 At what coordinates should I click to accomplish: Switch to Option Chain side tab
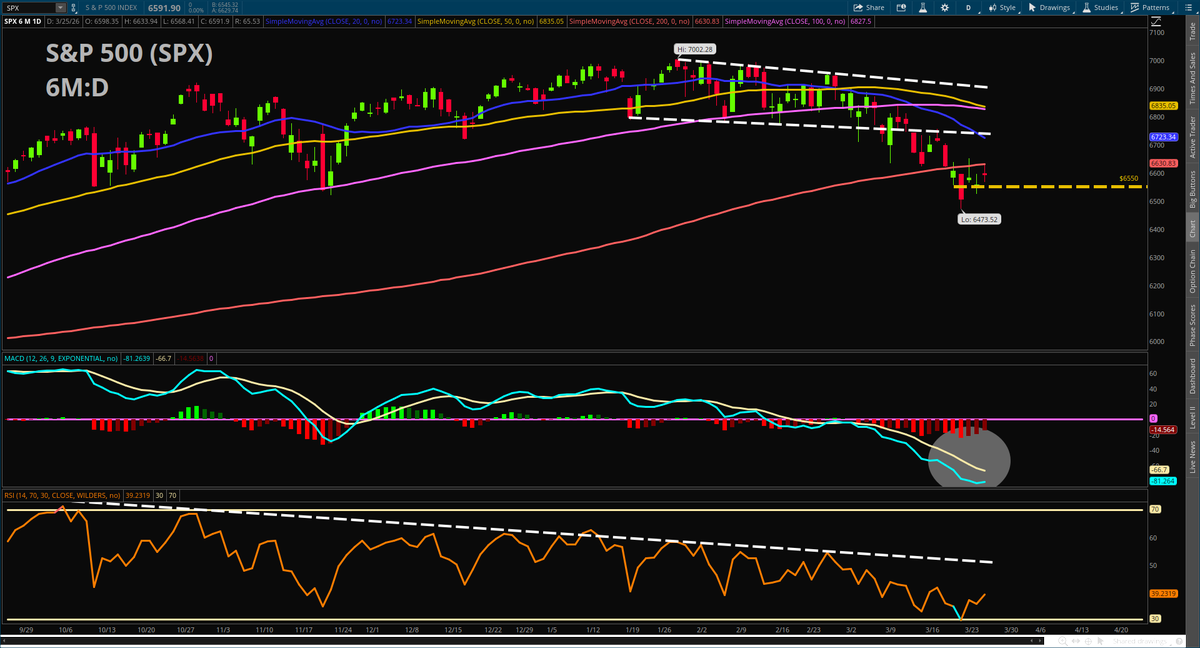pos(1191,271)
